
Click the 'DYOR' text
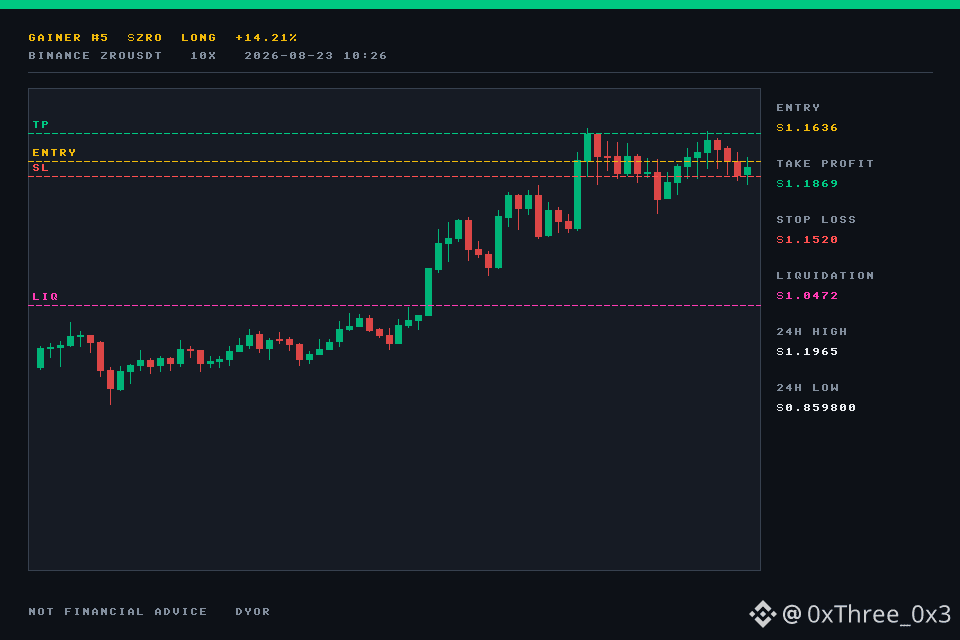click(x=252, y=612)
